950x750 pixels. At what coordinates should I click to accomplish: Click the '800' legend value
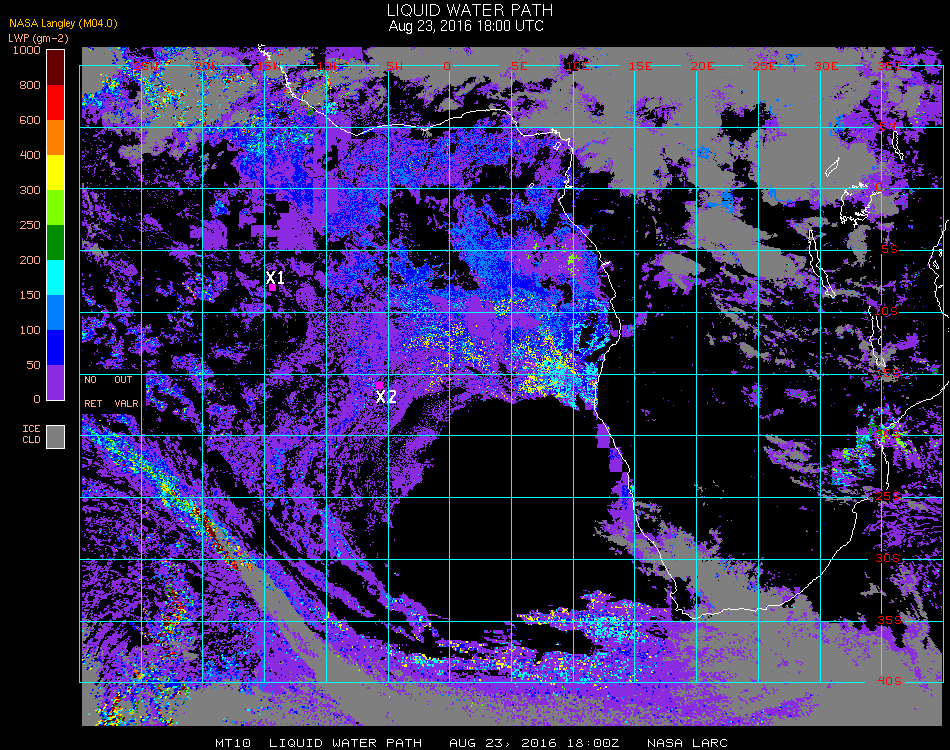pos(30,85)
